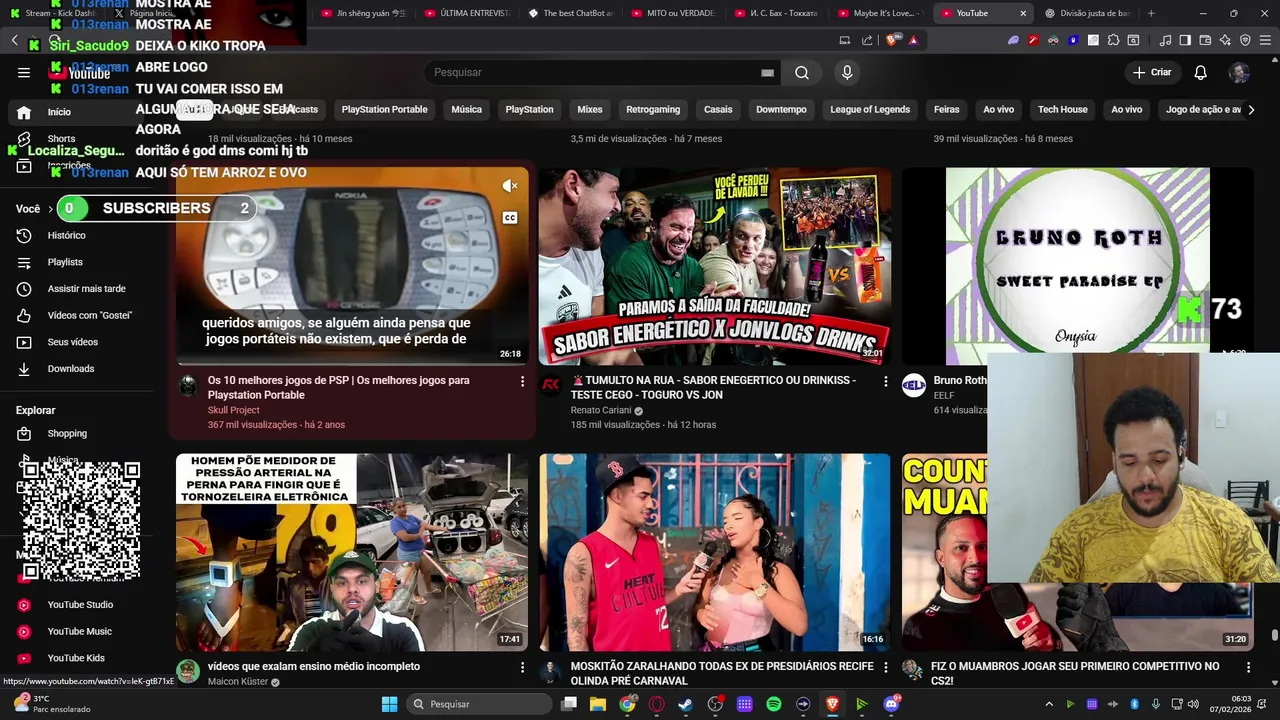Open PSP games video thumbnail
This screenshot has width=1280, height=720.
pos(352,265)
